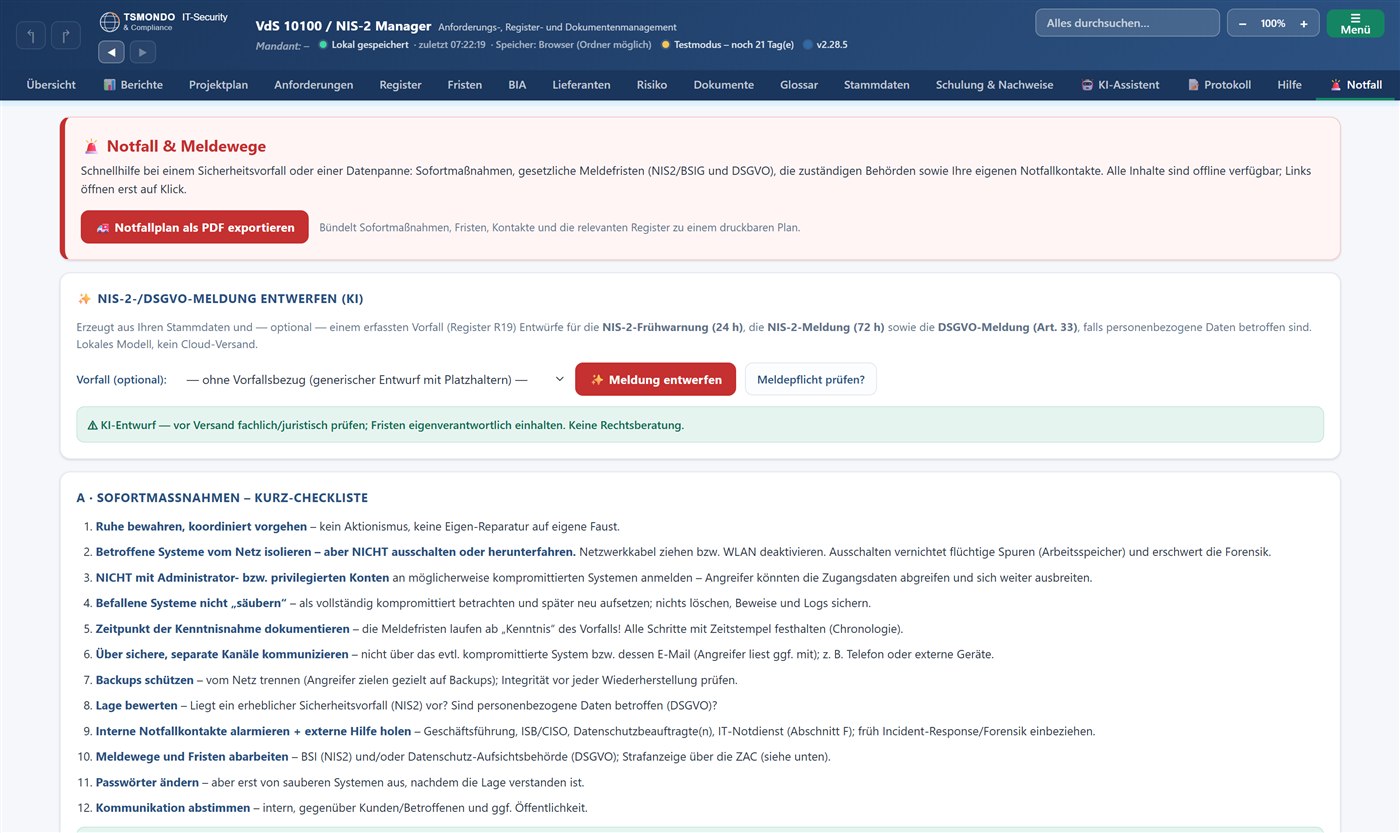Switch to the Fristen tab
Screen dimensions: 1400x833
tap(465, 85)
